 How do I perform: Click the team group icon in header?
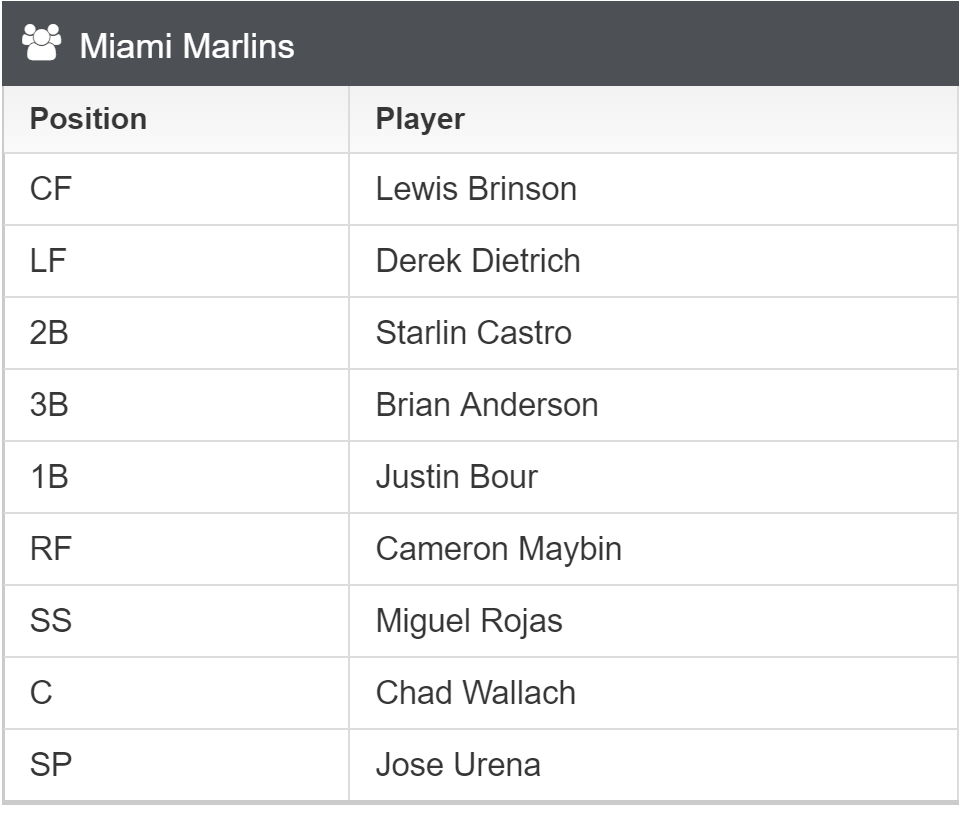[x=42, y=43]
